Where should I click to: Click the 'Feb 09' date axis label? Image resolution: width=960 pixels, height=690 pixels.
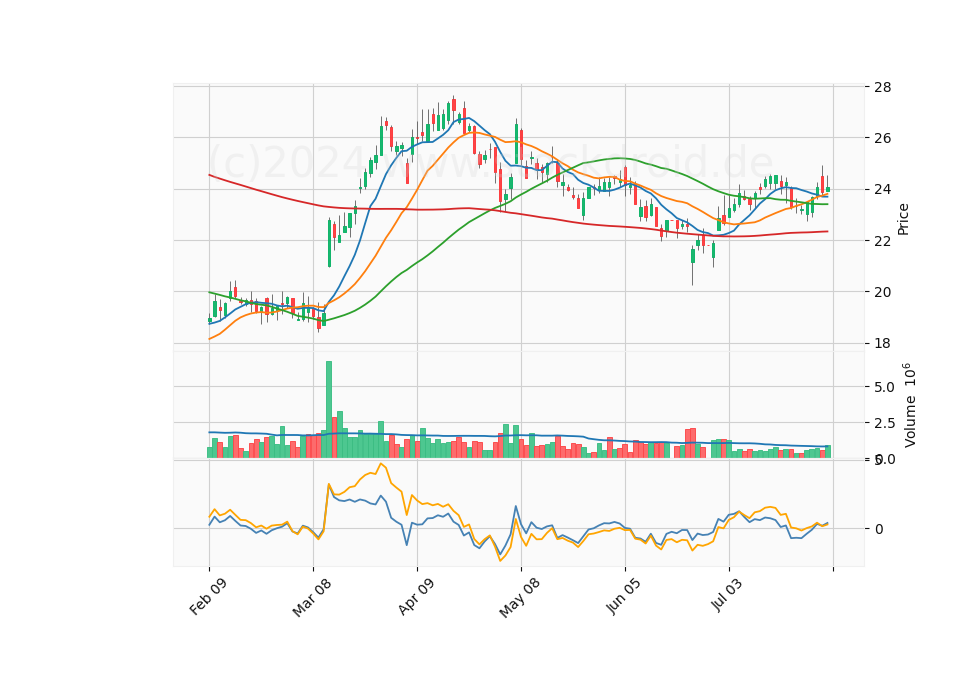tap(208, 596)
